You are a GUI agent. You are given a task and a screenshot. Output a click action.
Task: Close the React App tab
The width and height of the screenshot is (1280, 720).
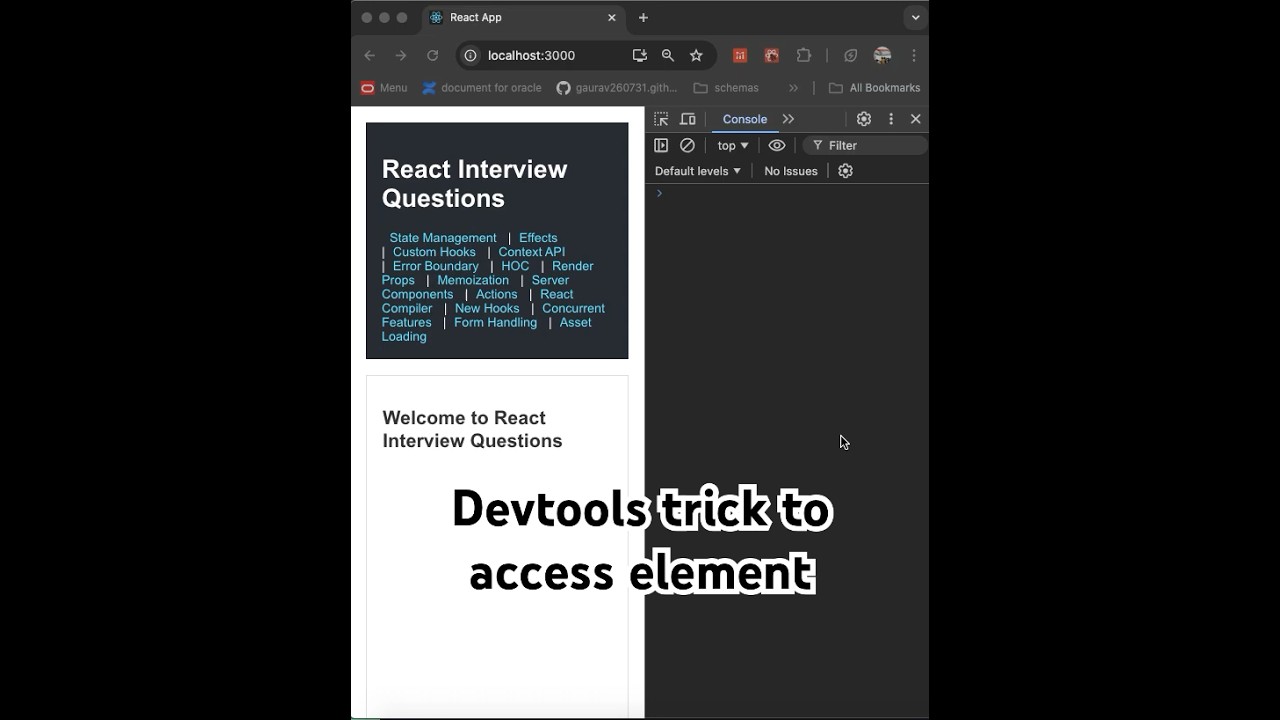[612, 18]
